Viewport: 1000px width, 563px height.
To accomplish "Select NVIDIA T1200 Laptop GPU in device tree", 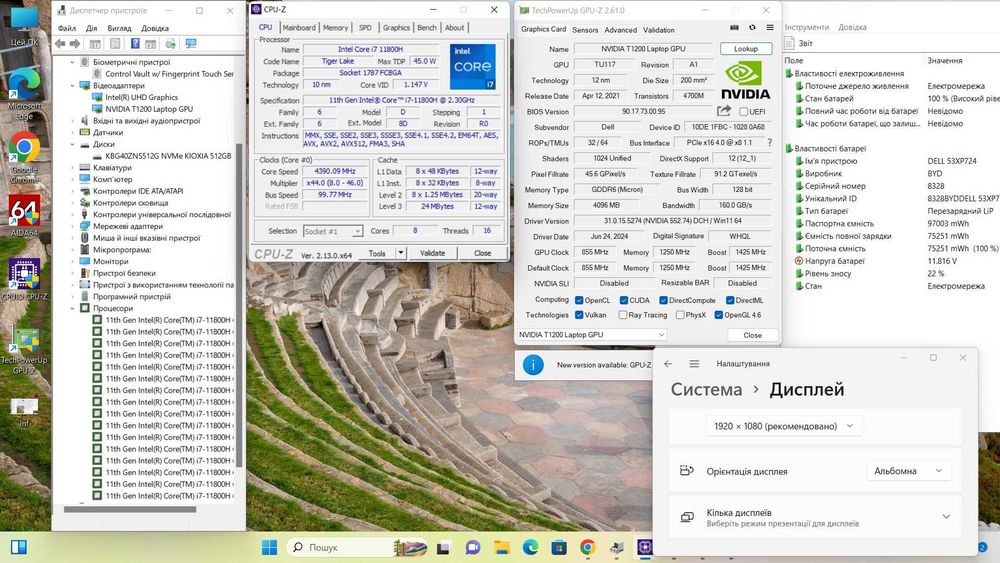I will [x=149, y=109].
